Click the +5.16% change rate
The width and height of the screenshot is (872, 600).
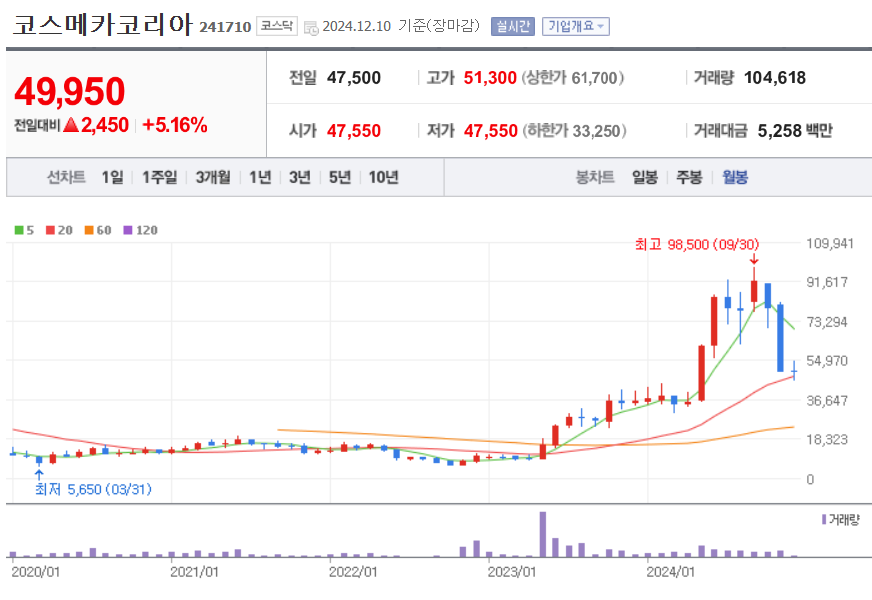[175, 125]
